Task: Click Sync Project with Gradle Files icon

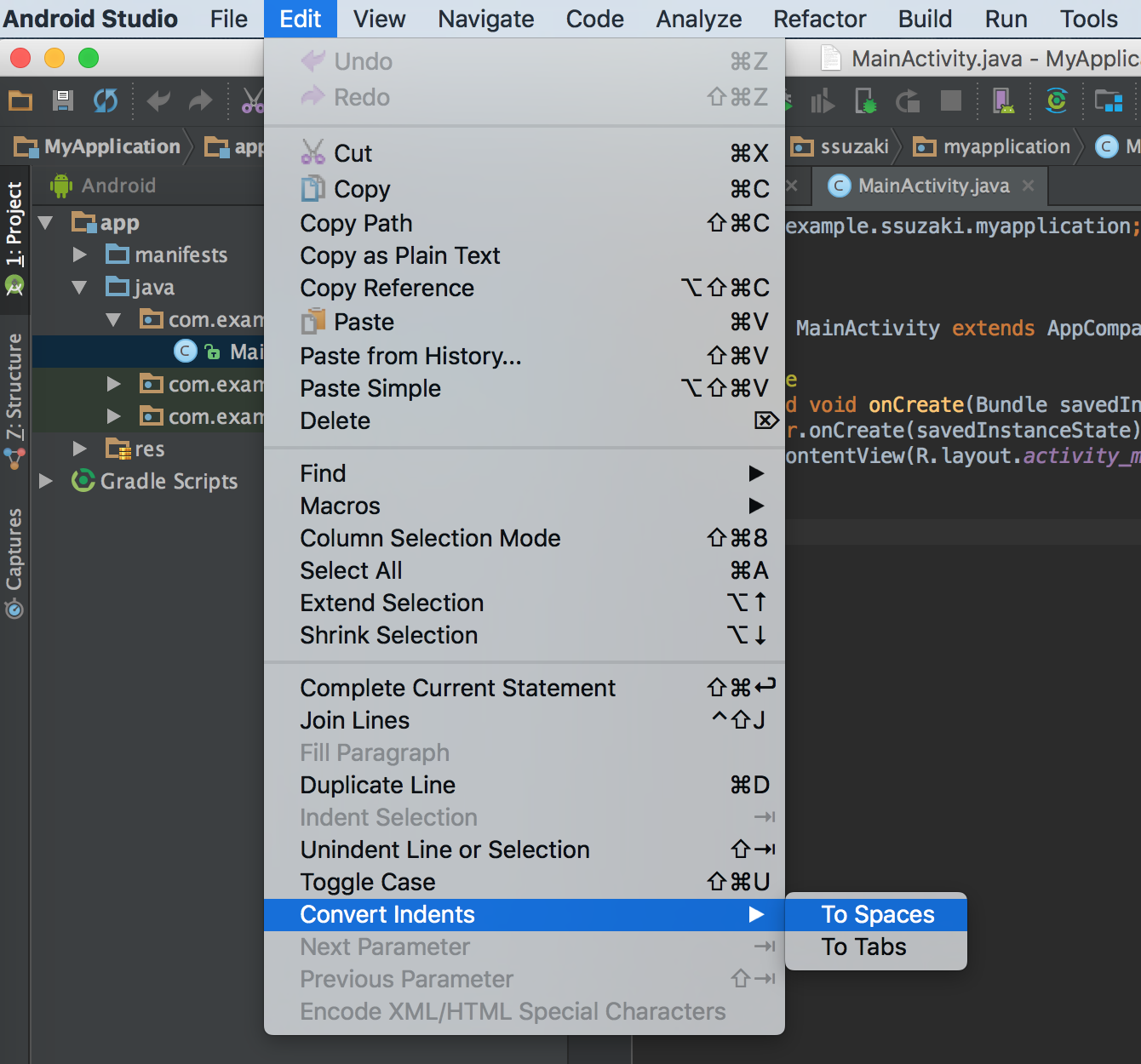Action: pyautogui.click(x=1057, y=101)
